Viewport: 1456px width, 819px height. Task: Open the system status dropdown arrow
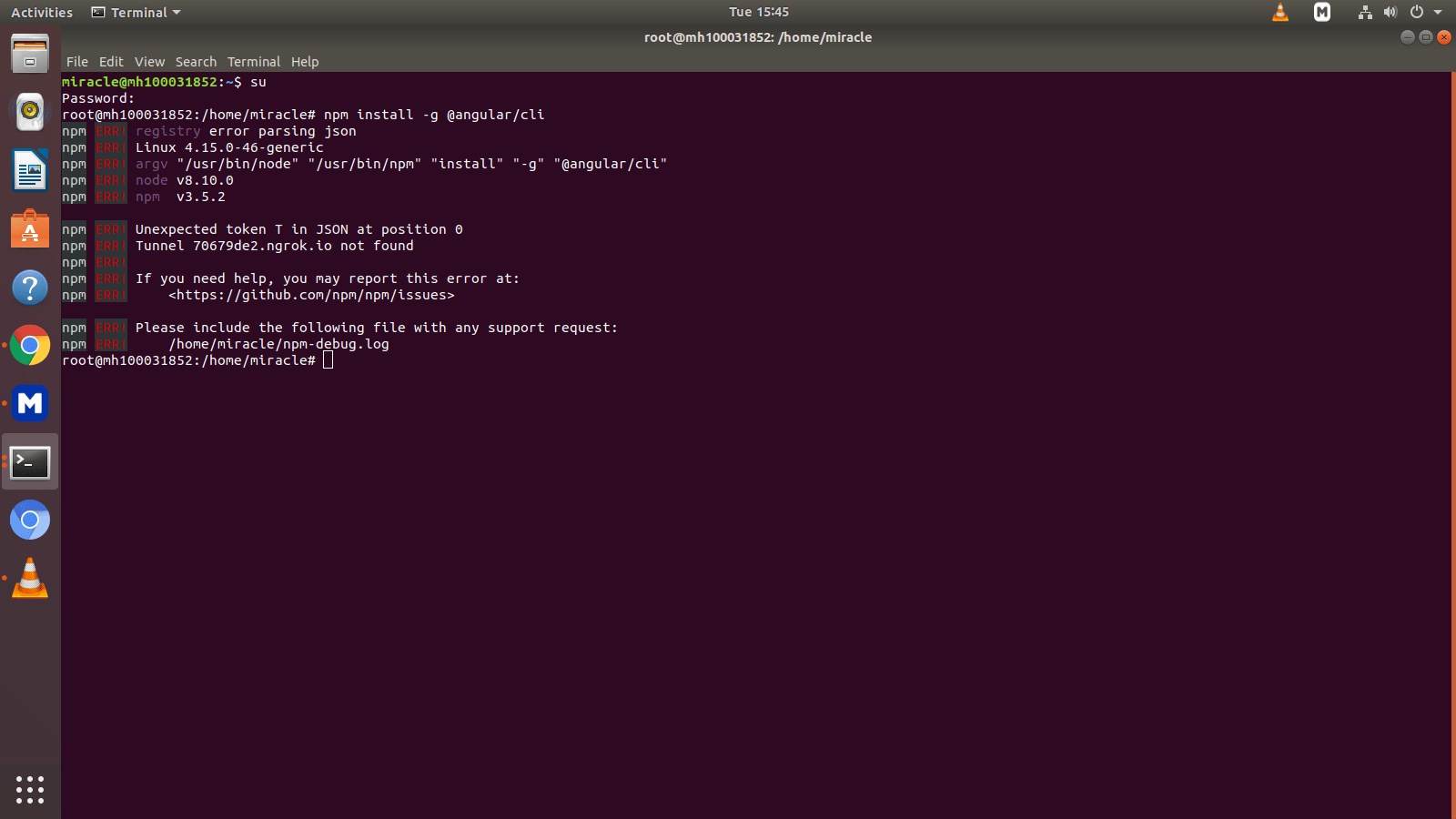pos(1438,12)
